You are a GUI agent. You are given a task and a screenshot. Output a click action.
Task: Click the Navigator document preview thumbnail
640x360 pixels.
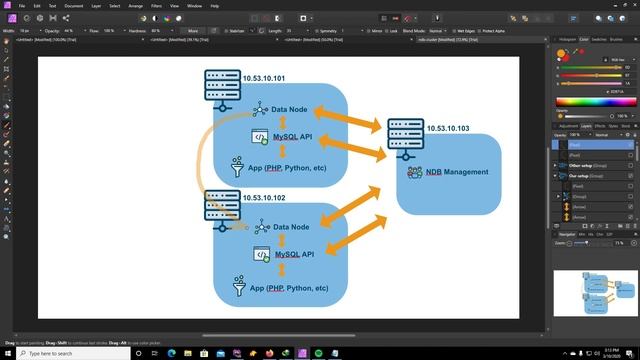tap(596, 293)
